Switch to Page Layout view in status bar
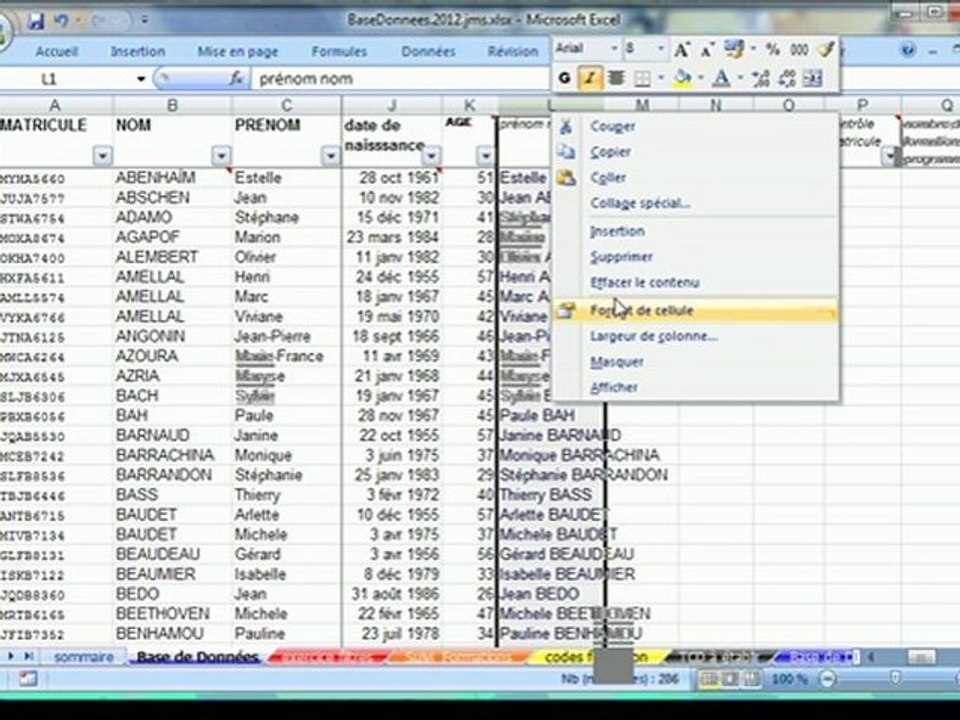Image resolution: width=960 pixels, height=720 pixels. (730, 678)
